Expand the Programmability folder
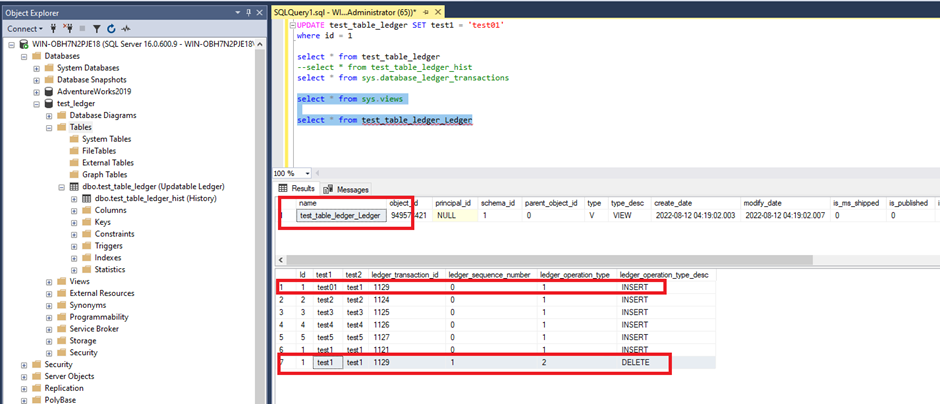 [x=48, y=317]
